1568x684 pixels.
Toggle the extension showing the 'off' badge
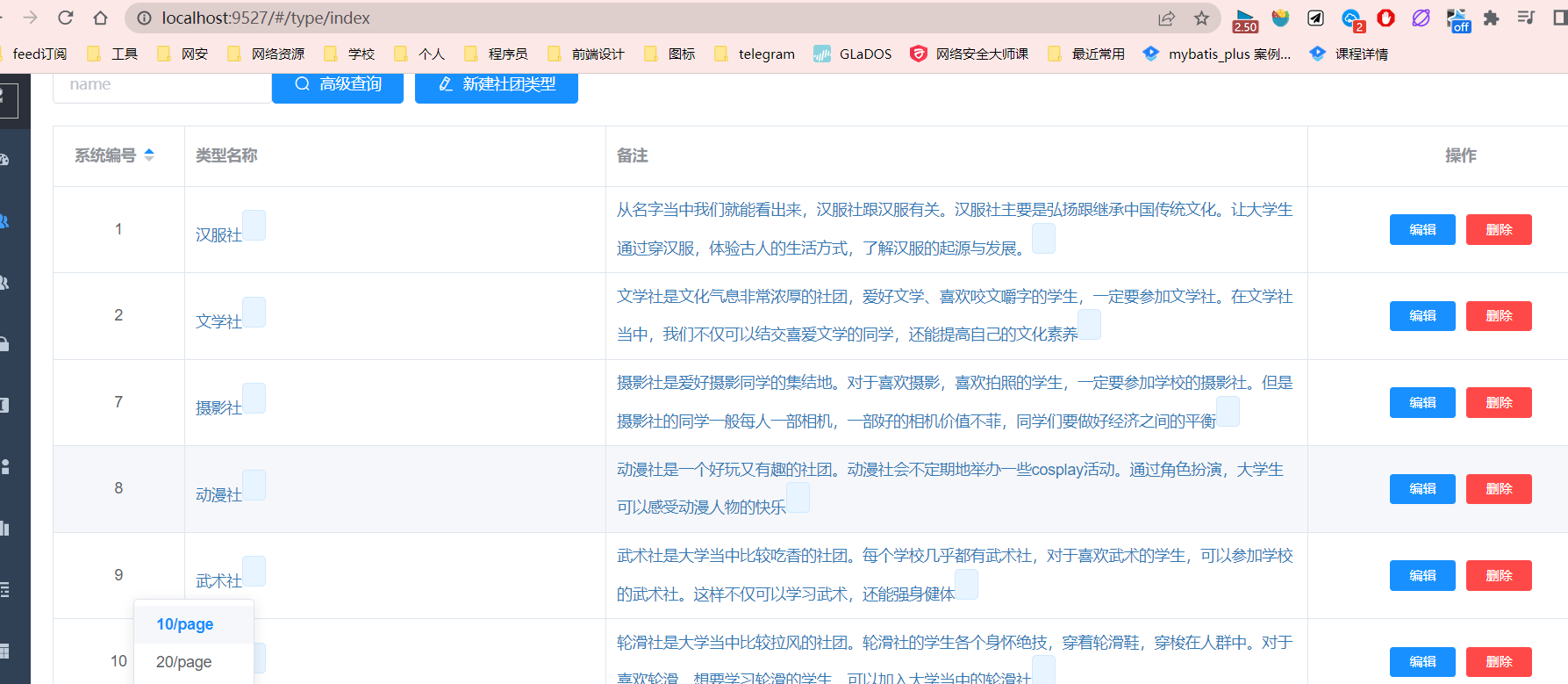tap(1457, 20)
